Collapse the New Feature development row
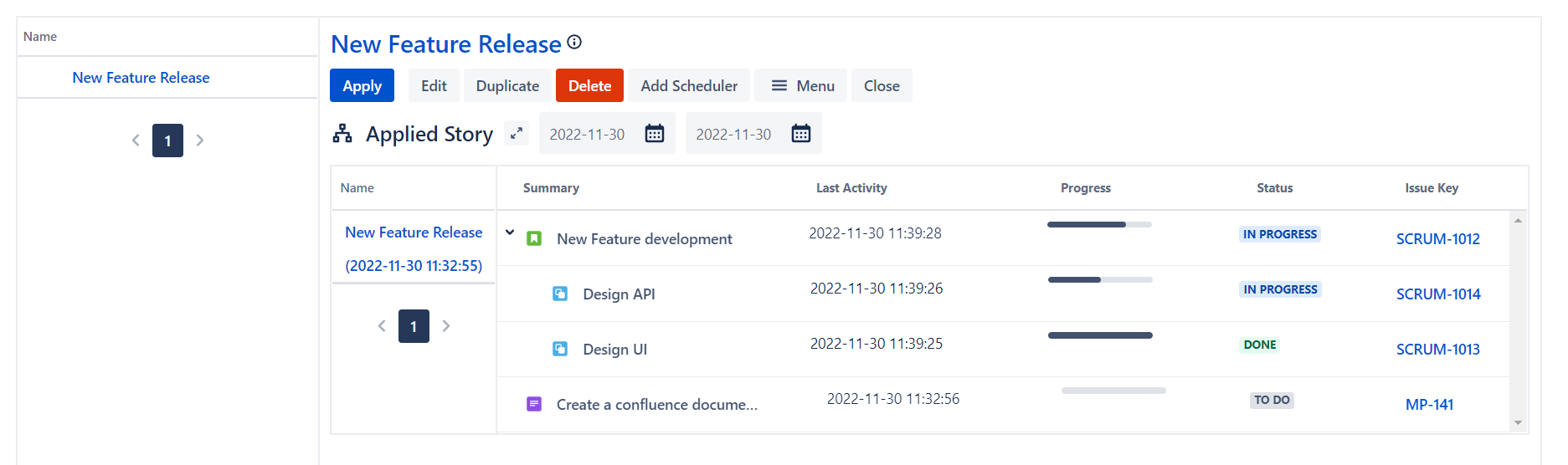Screen dimensions: 1568x465 coord(510,233)
